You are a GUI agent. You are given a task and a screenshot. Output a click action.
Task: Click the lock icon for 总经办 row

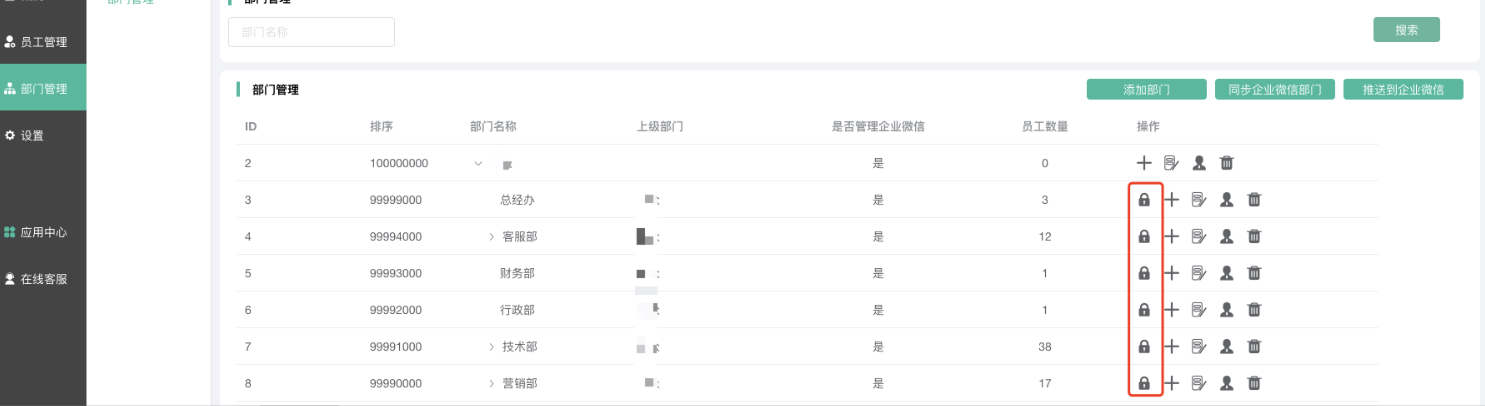pyautogui.click(x=1144, y=200)
